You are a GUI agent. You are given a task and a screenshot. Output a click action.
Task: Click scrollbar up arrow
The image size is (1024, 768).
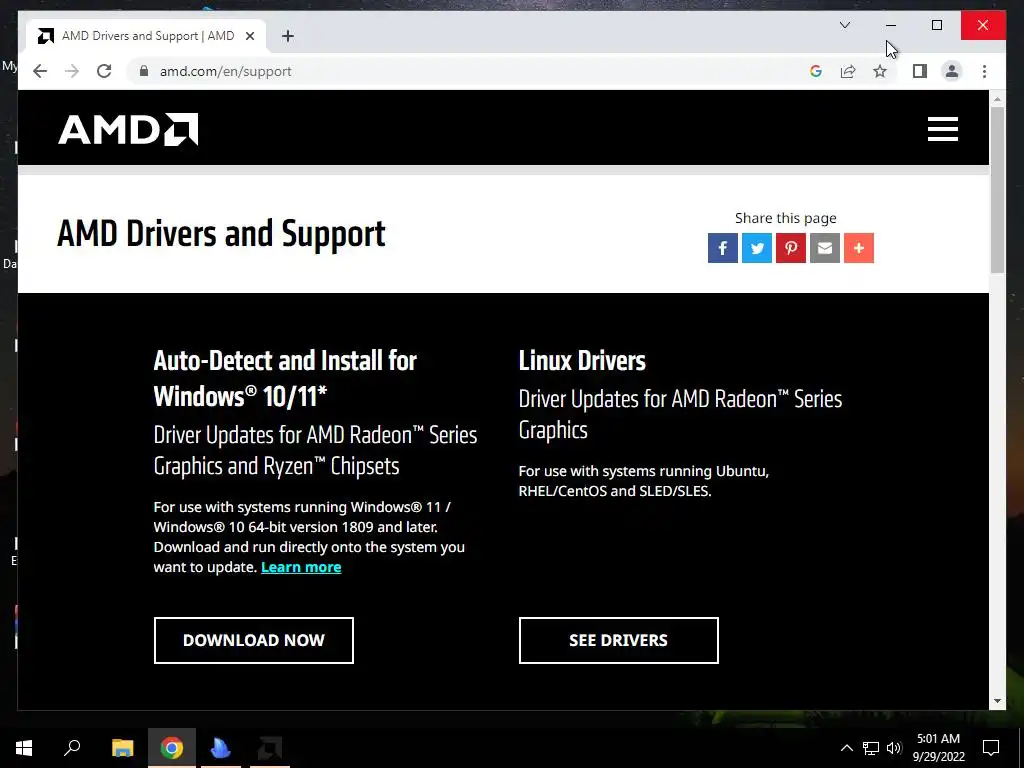point(997,99)
